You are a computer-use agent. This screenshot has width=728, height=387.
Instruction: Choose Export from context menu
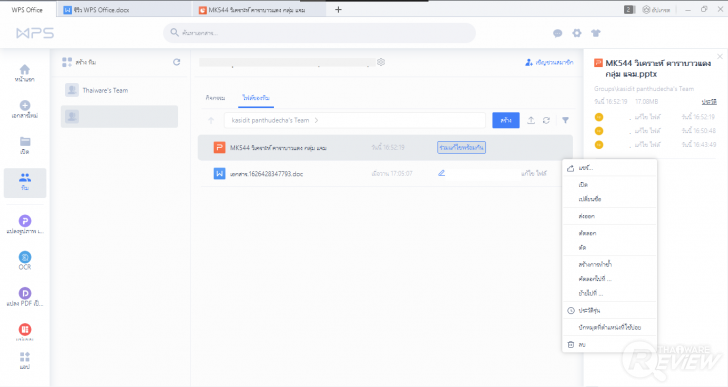610,216
